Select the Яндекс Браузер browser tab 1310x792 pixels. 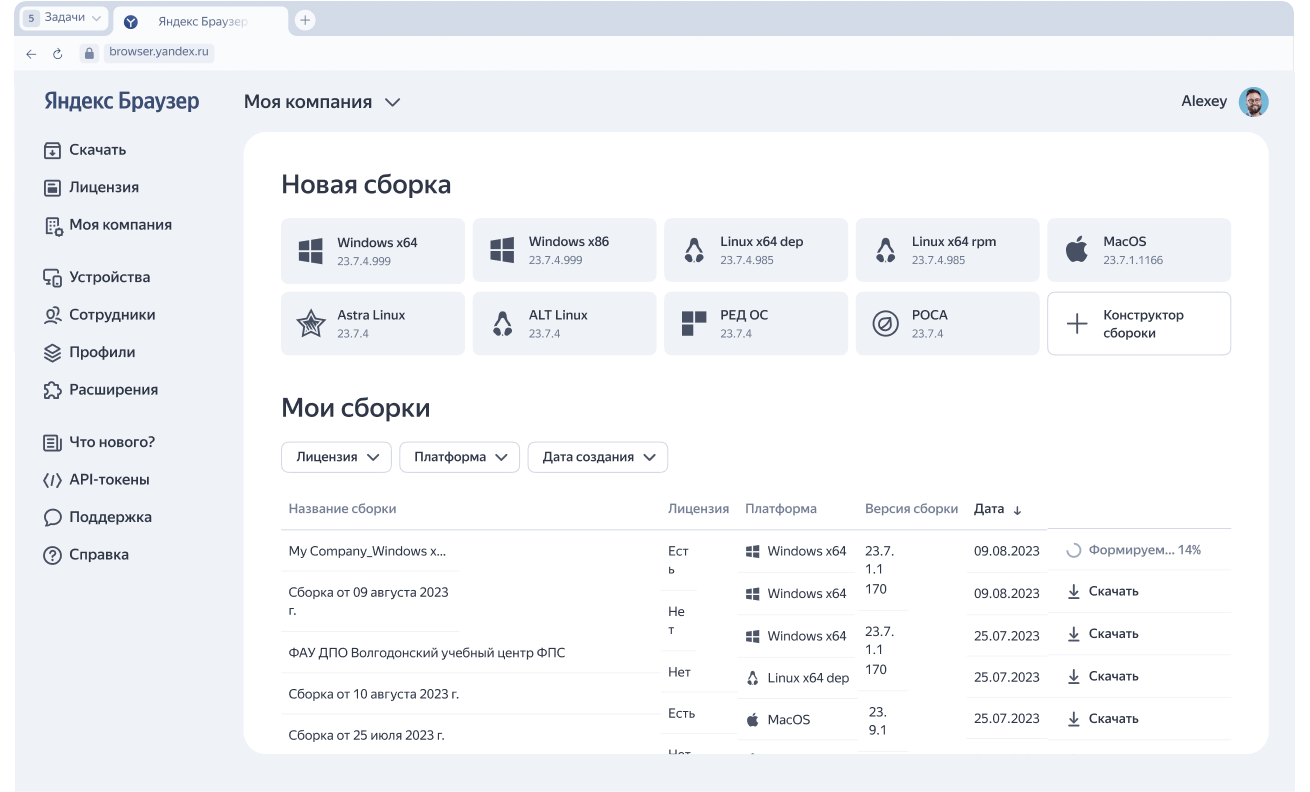pos(200,21)
